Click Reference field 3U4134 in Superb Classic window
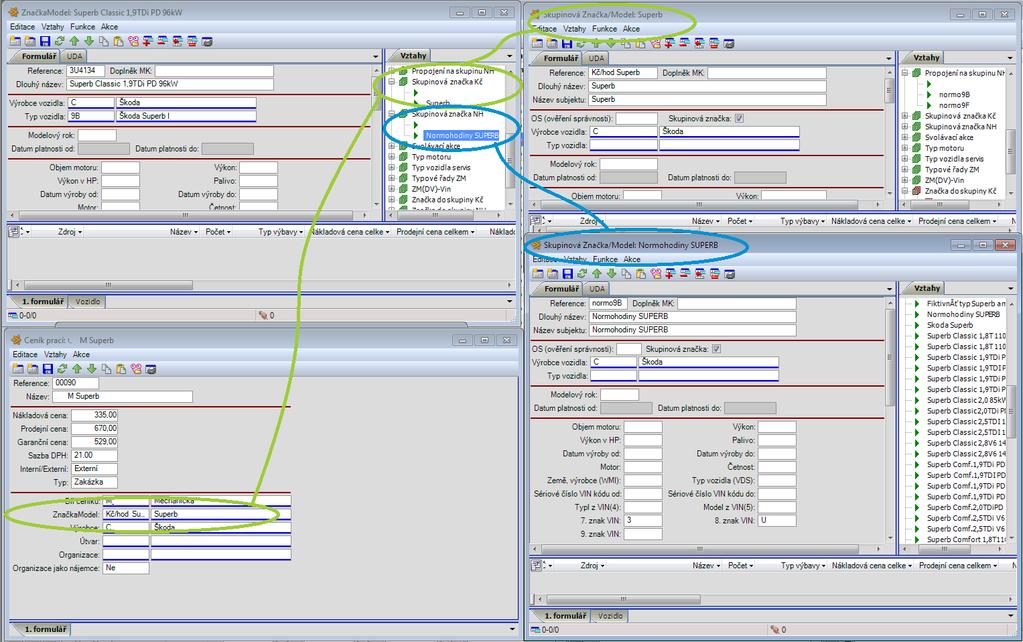 [x=84, y=70]
